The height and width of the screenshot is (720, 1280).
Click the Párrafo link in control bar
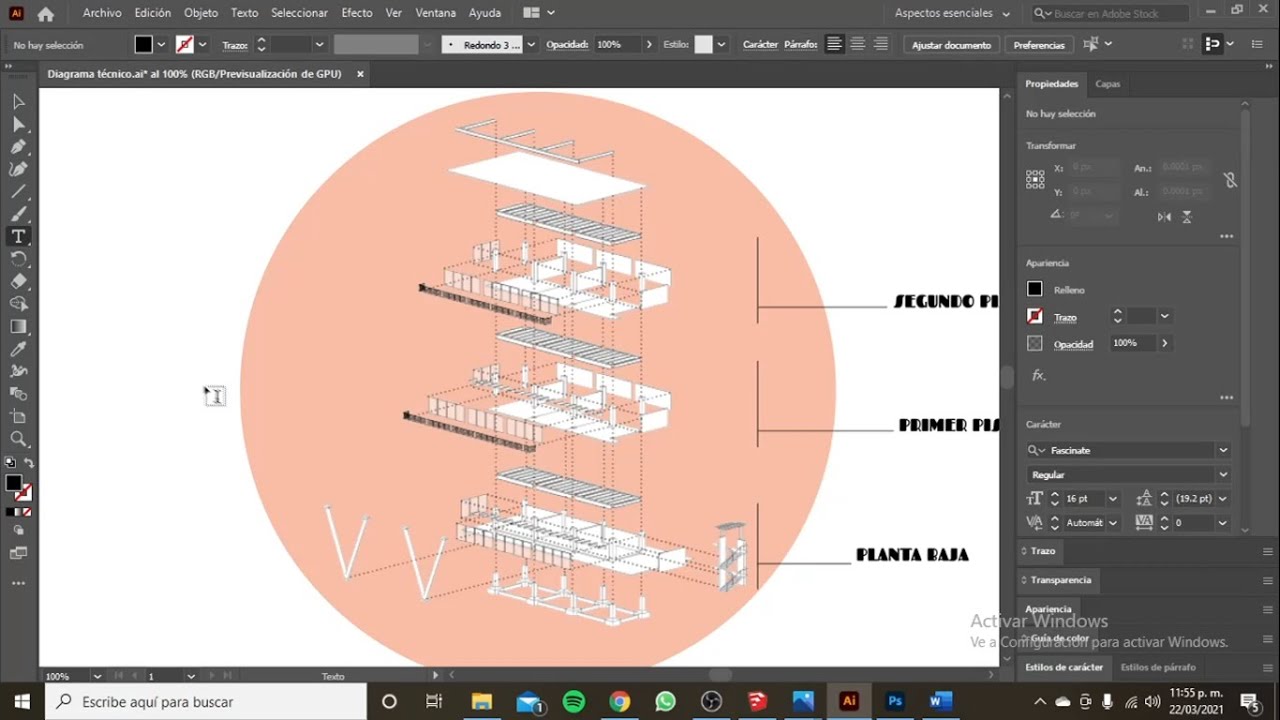800,45
